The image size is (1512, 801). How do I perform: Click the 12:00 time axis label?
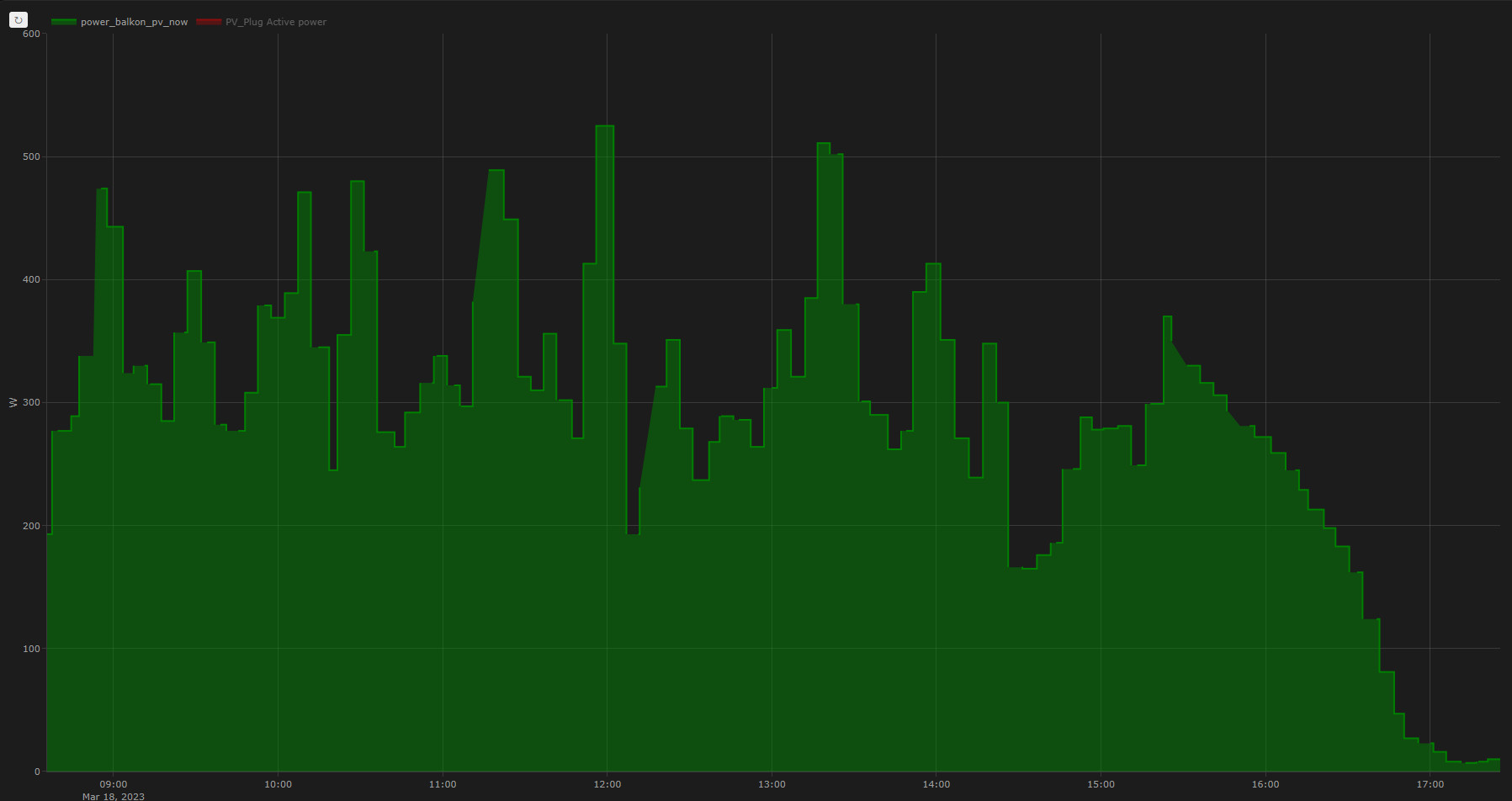click(607, 784)
